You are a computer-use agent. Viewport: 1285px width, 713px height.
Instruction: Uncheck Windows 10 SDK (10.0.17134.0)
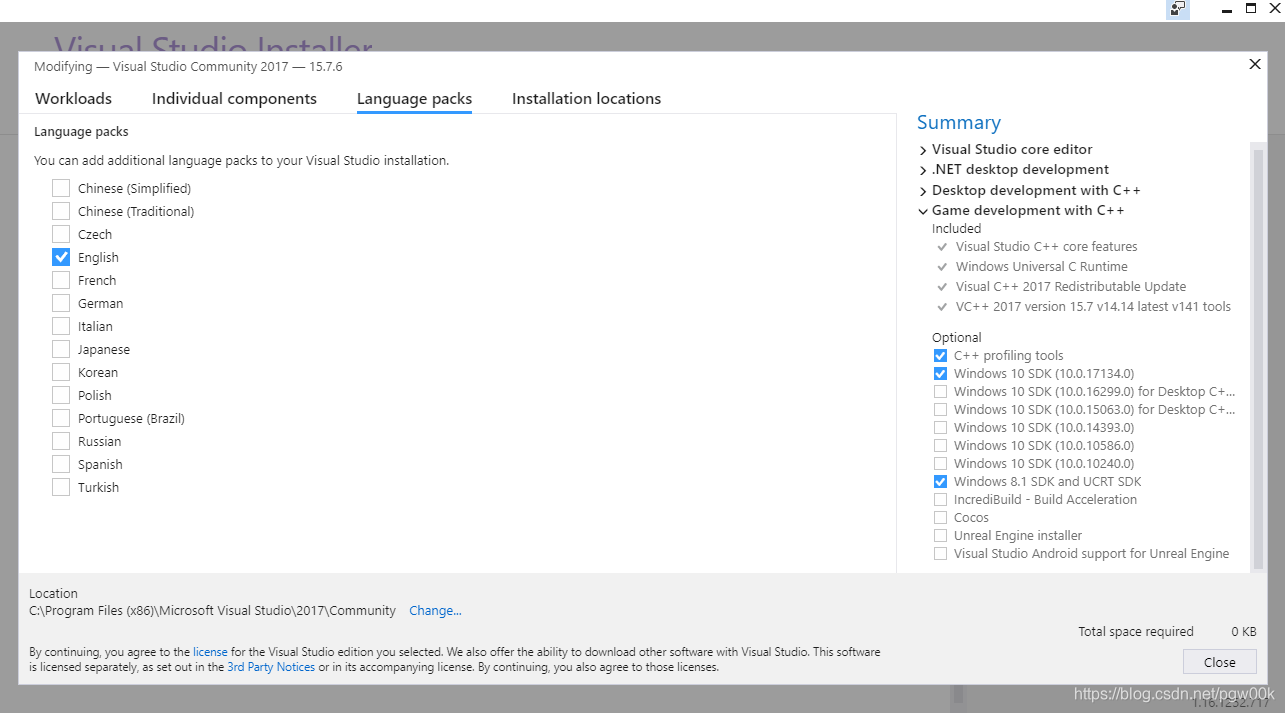[940, 373]
